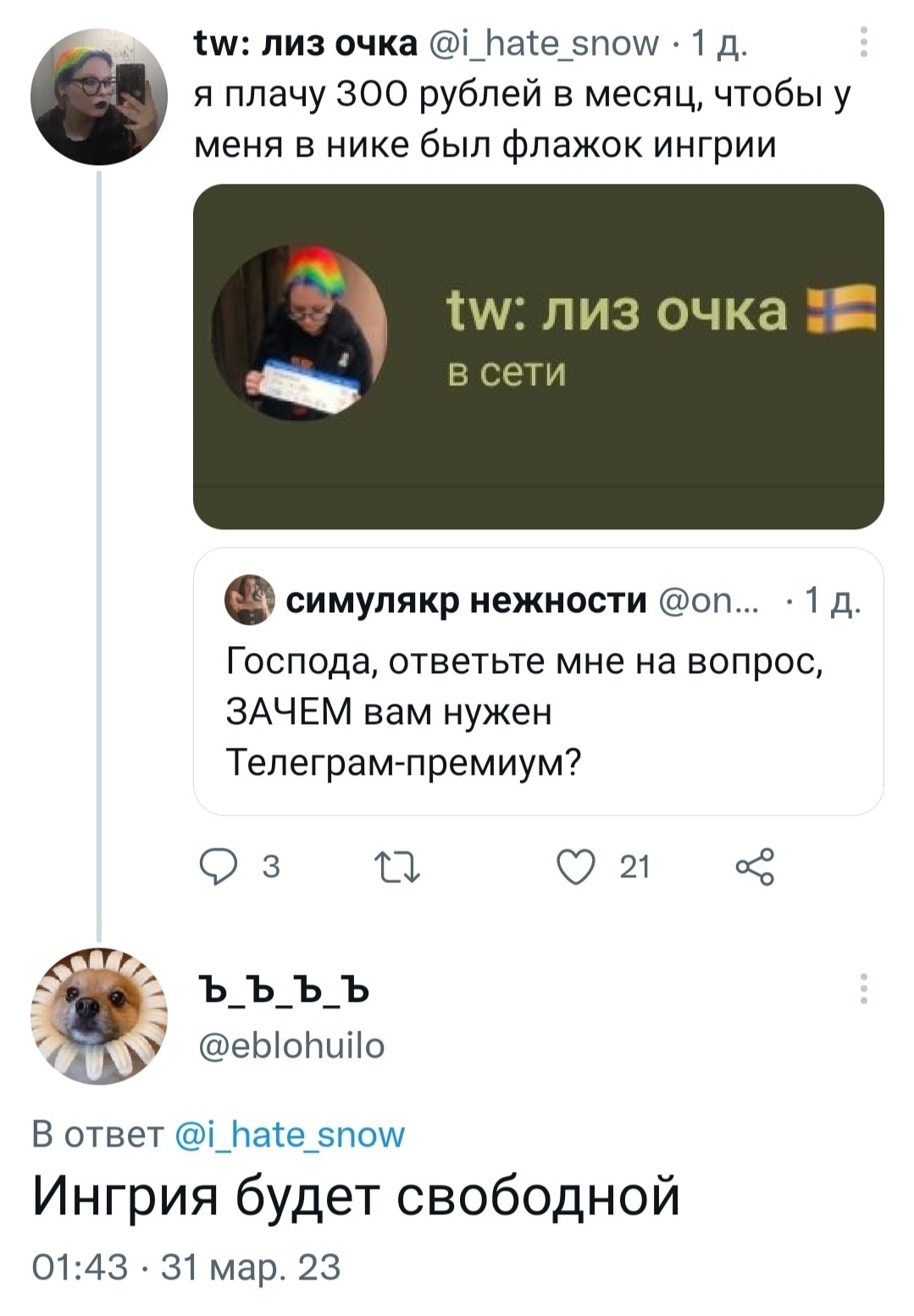Tap the share icon under tweet
The height and width of the screenshot is (1316, 914).
pos(755,867)
